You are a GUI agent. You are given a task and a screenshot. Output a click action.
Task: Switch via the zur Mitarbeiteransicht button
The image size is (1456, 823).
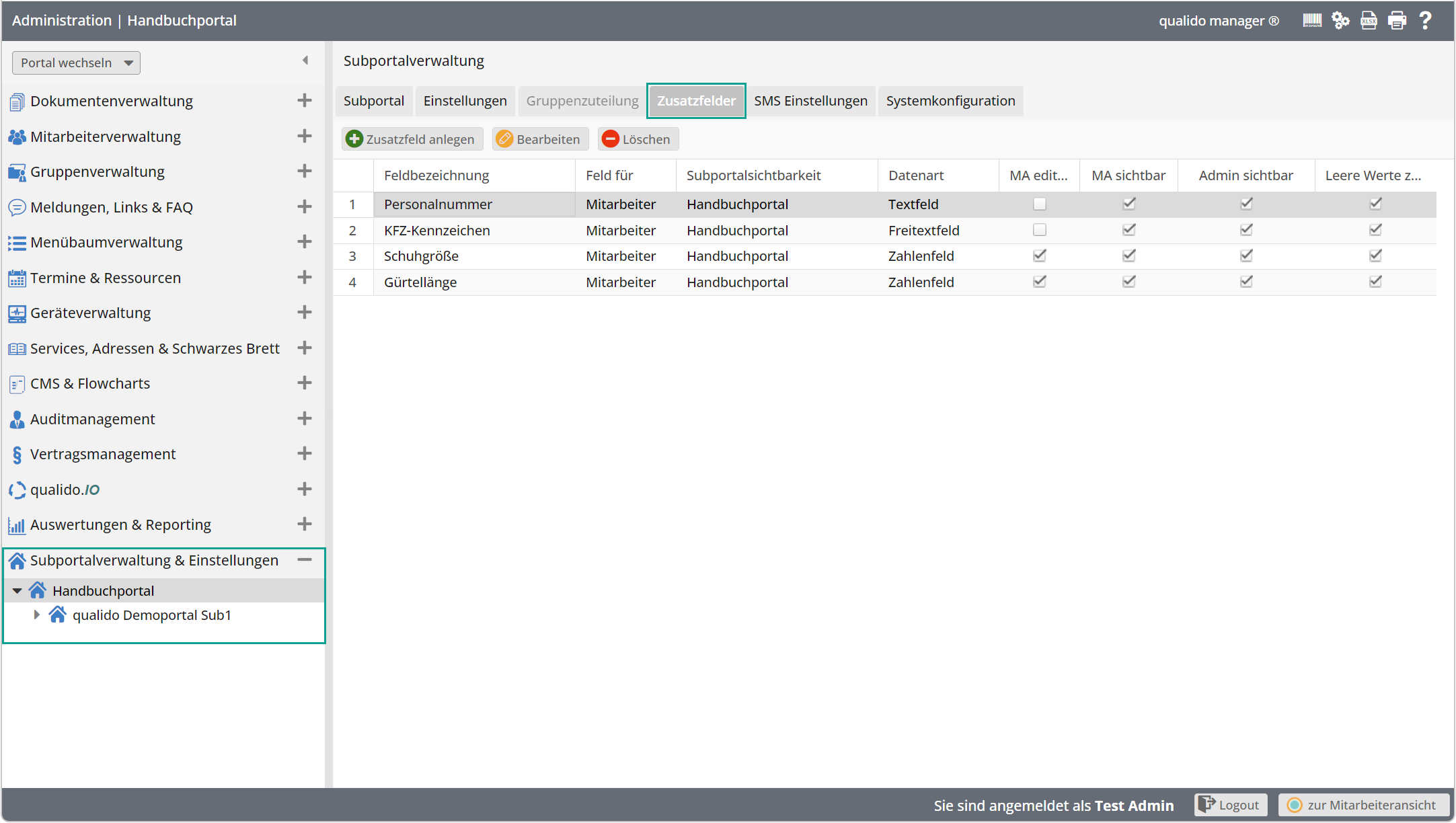tap(1363, 805)
